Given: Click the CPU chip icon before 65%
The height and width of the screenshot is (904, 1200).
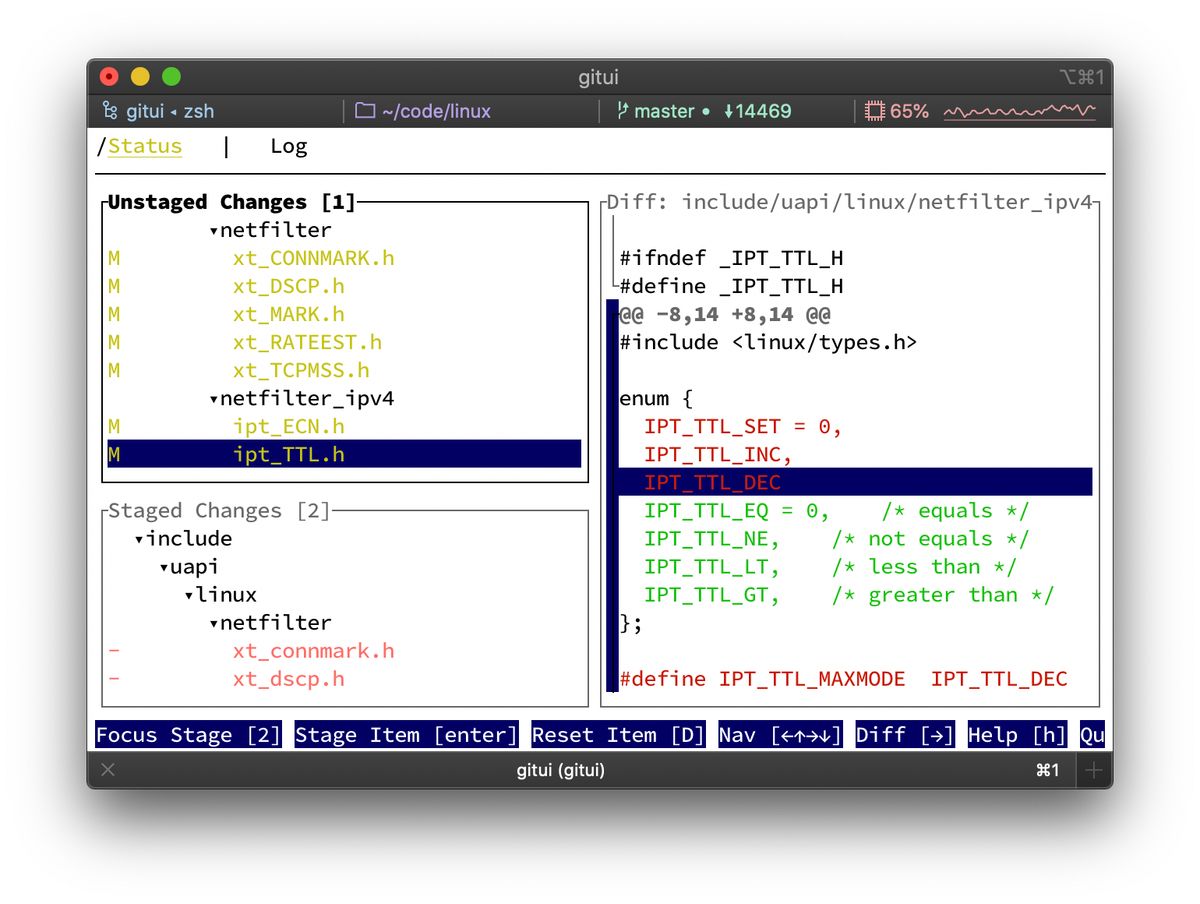Looking at the screenshot, I should click(875, 110).
